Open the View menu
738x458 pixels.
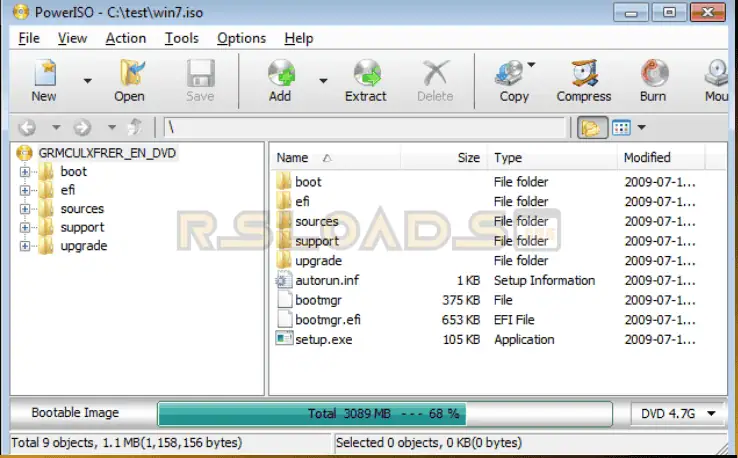tap(72, 38)
